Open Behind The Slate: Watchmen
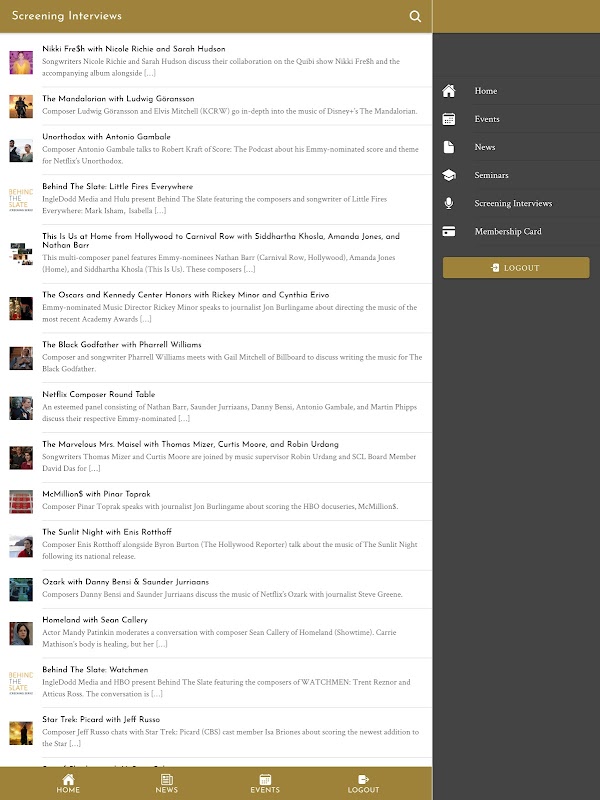 click(216, 682)
